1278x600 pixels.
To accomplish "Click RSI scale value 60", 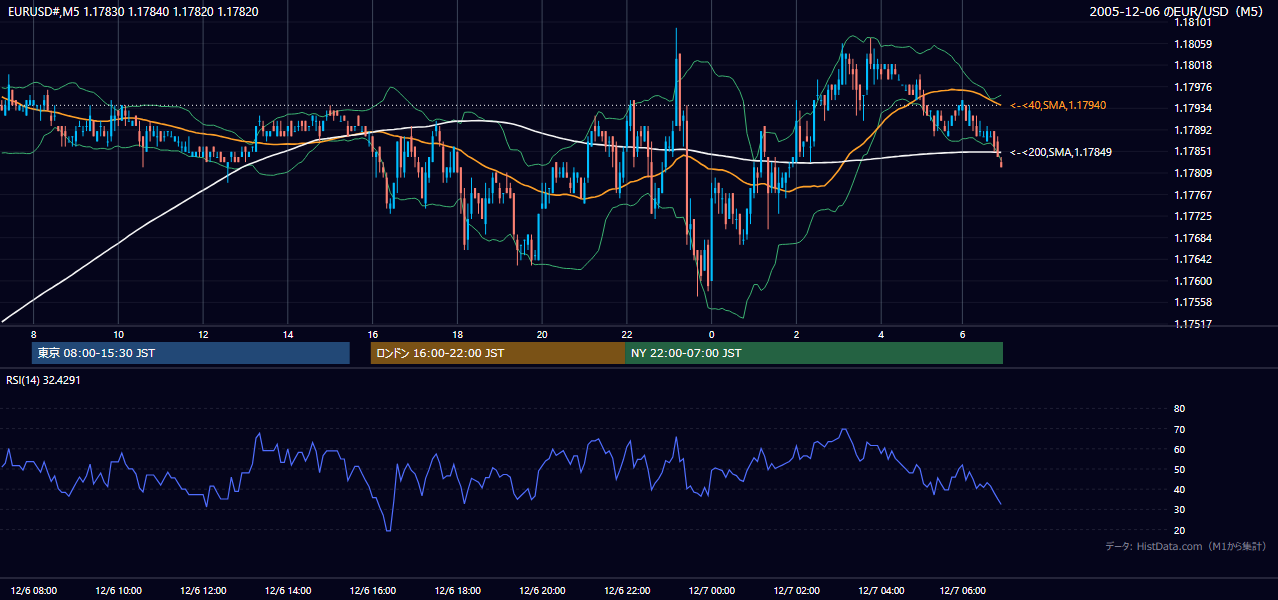I will coord(1179,450).
